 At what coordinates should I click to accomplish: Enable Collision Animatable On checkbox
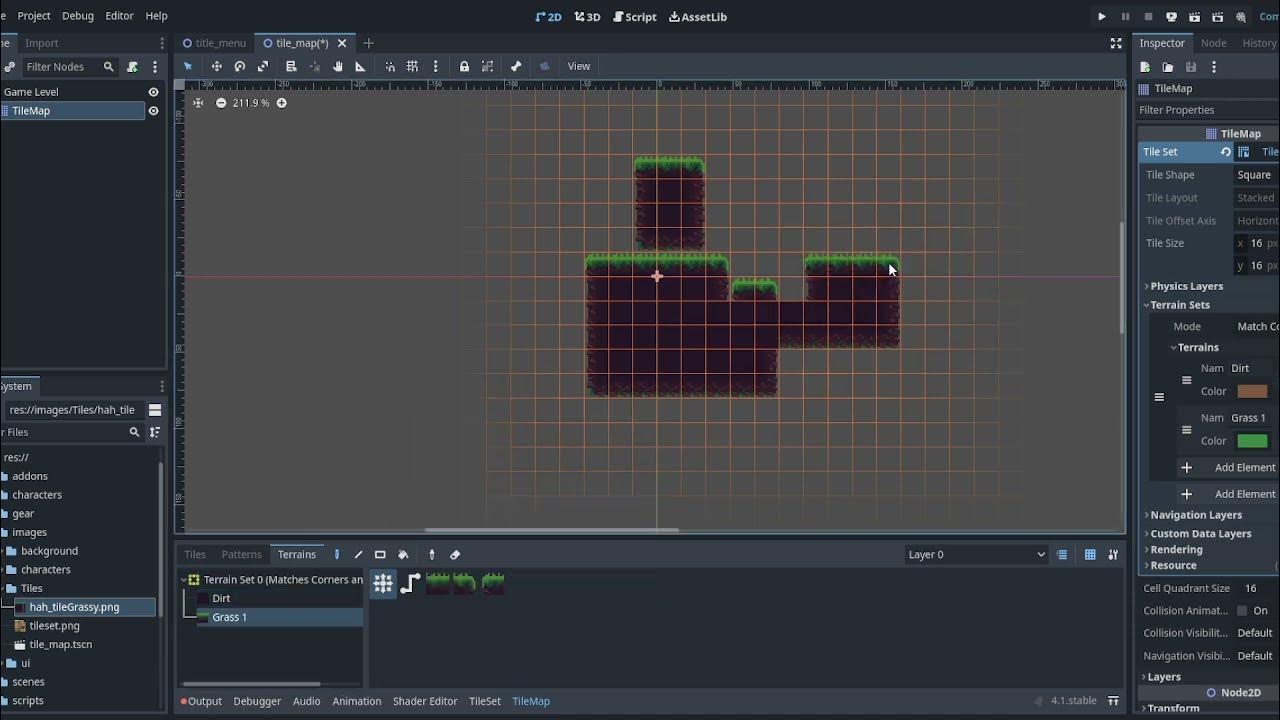coord(1242,611)
